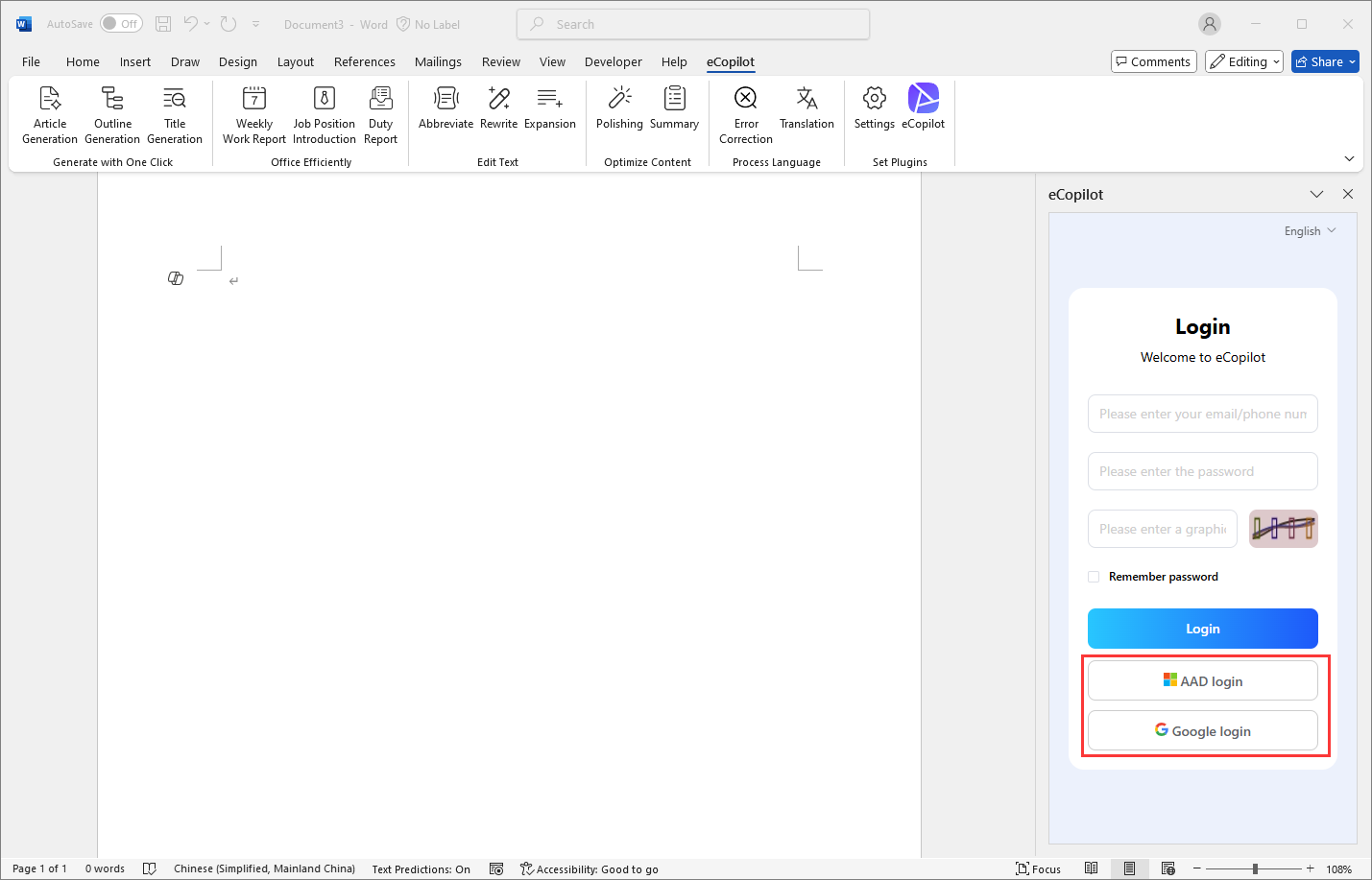Open the File menu
This screenshot has height=880, width=1372.
coord(31,61)
